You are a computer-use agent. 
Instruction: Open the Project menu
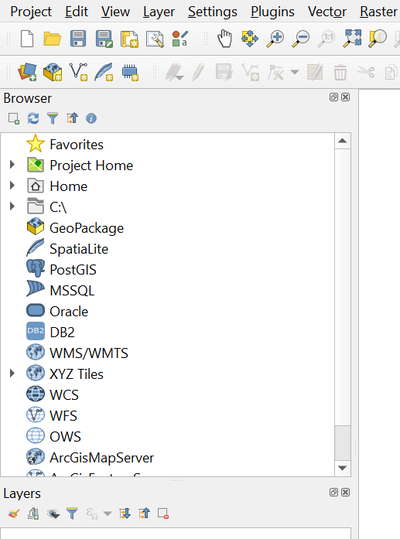pos(31,12)
